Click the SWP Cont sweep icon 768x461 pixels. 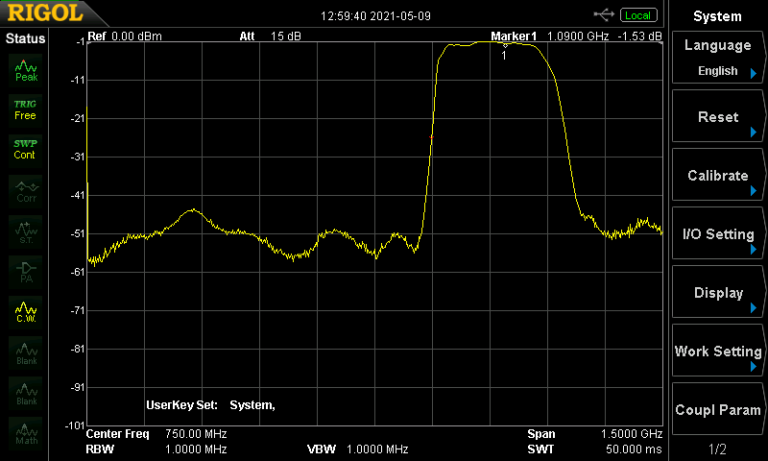pos(26,149)
